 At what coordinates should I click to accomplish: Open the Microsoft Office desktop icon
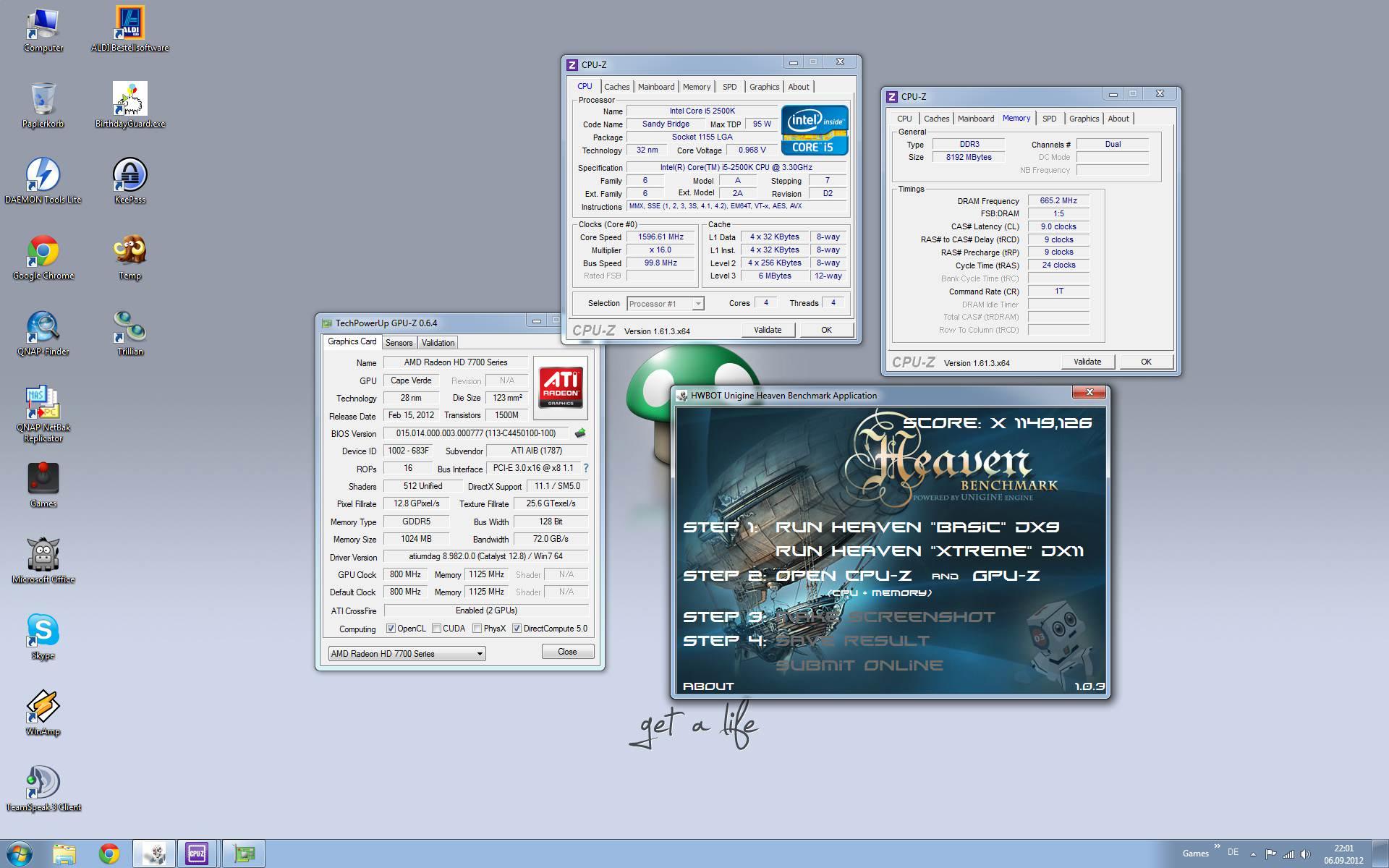pyautogui.click(x=43, y=561)
